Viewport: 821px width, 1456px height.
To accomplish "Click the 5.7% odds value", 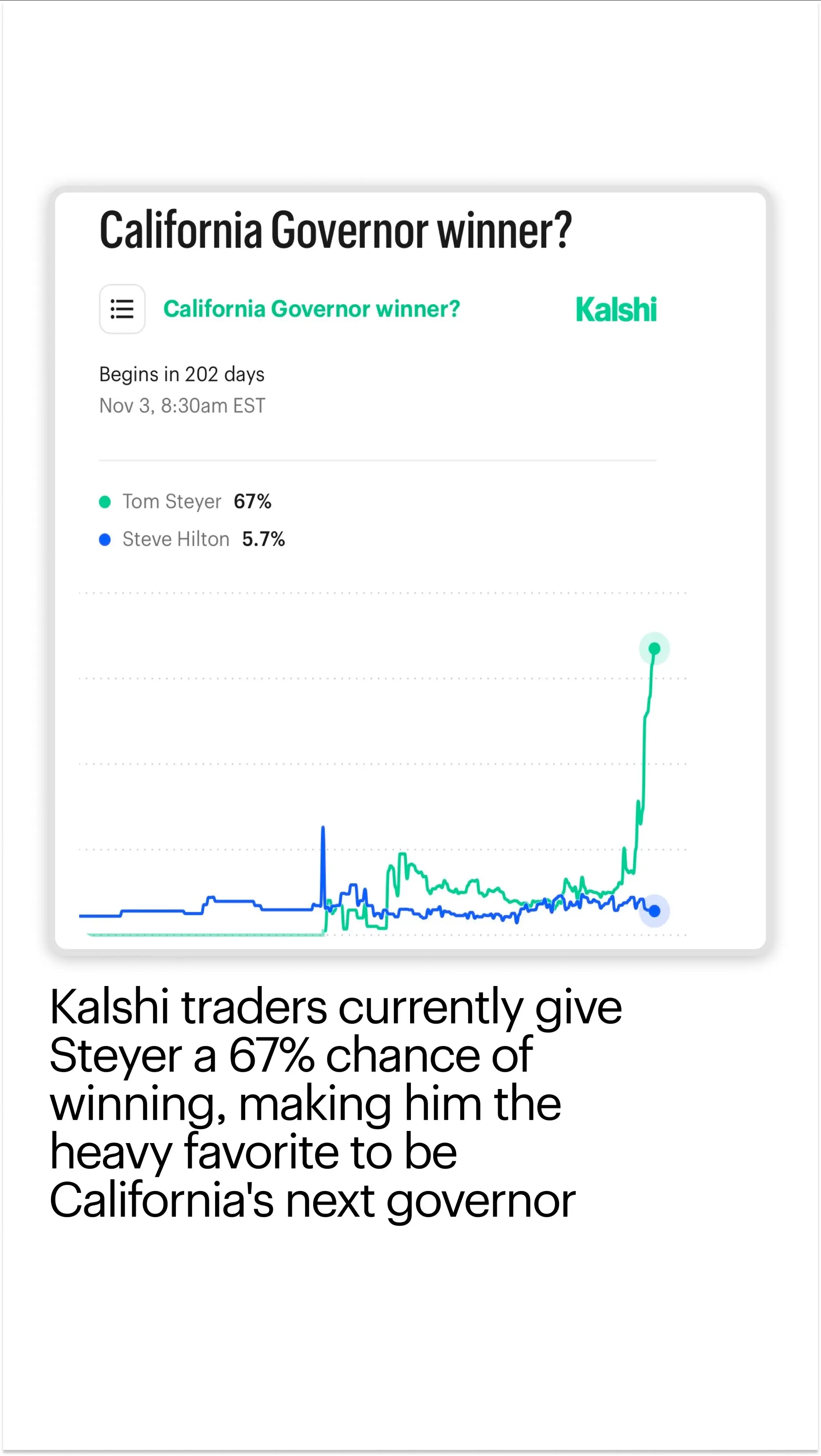I will point(263,540).
